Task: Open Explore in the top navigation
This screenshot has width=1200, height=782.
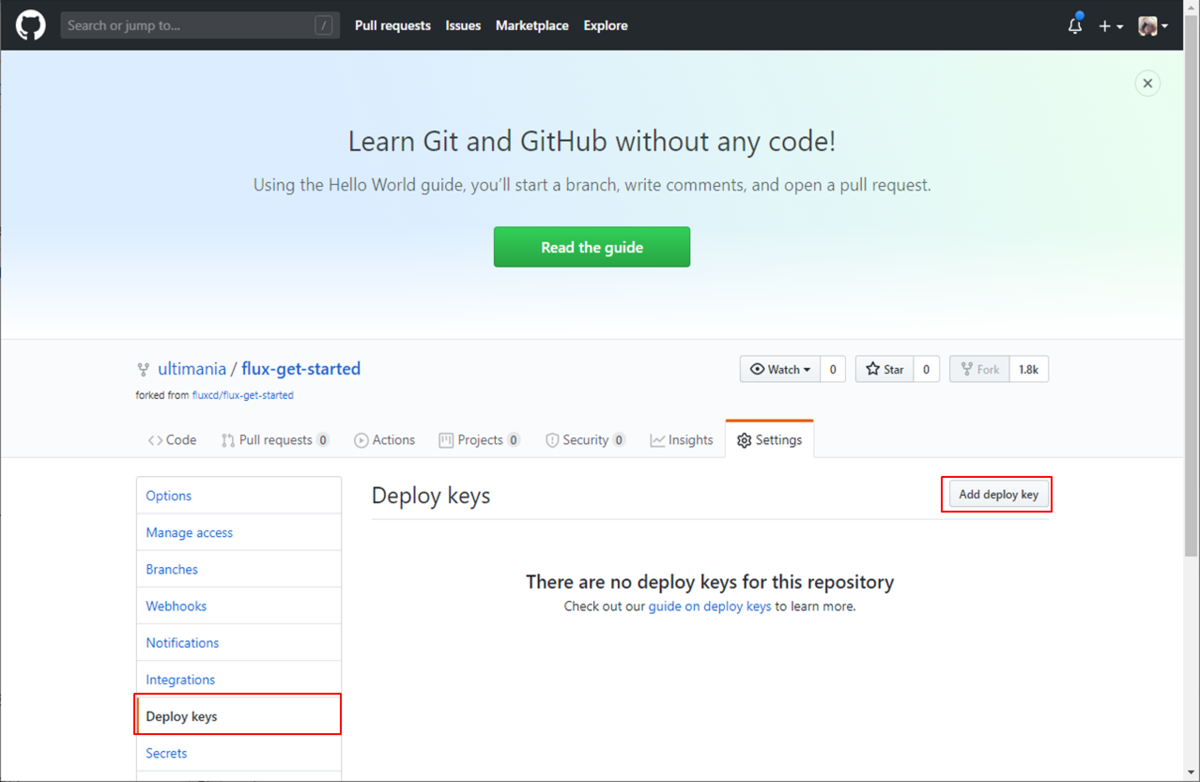Action: (x=606, y=25)
